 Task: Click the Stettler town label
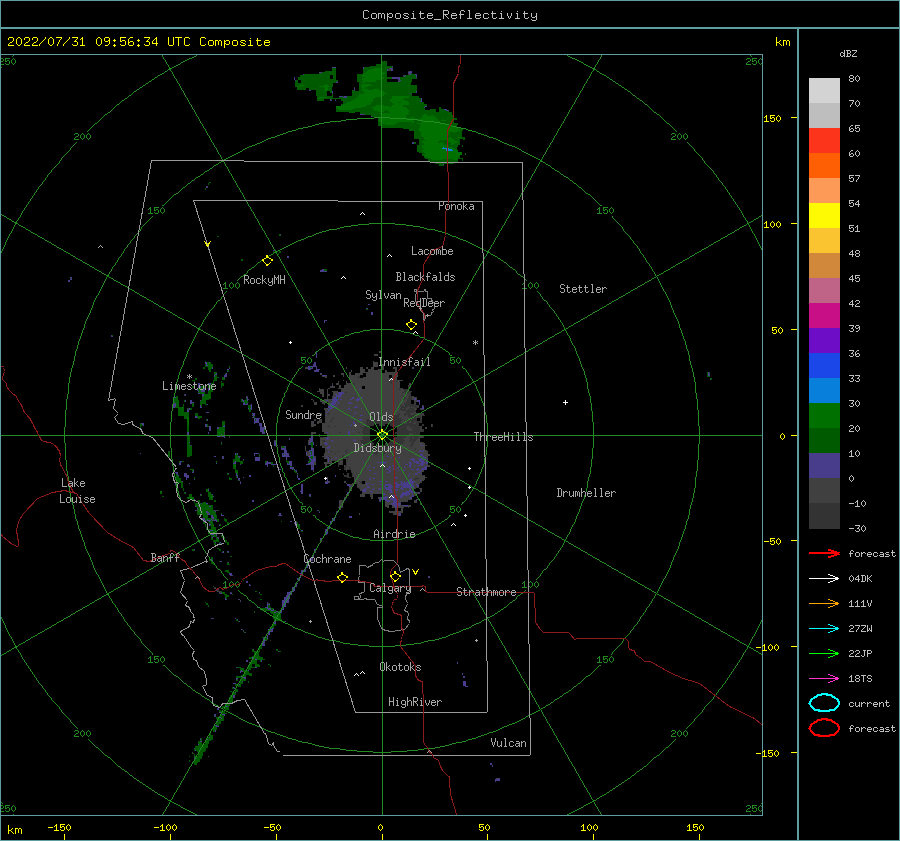point(583,289)
